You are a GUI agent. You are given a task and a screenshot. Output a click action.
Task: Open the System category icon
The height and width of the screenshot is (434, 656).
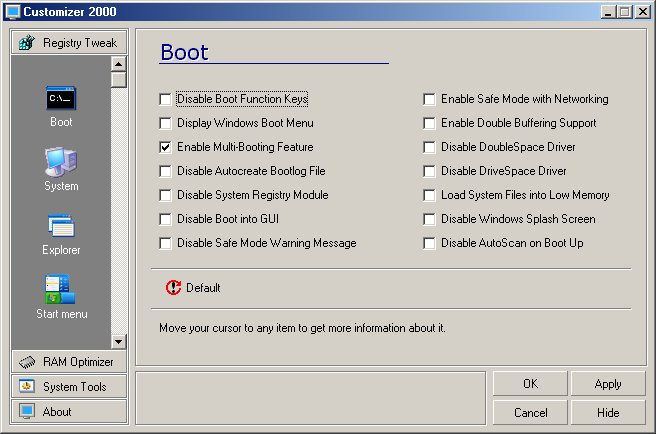pos(61,162)
